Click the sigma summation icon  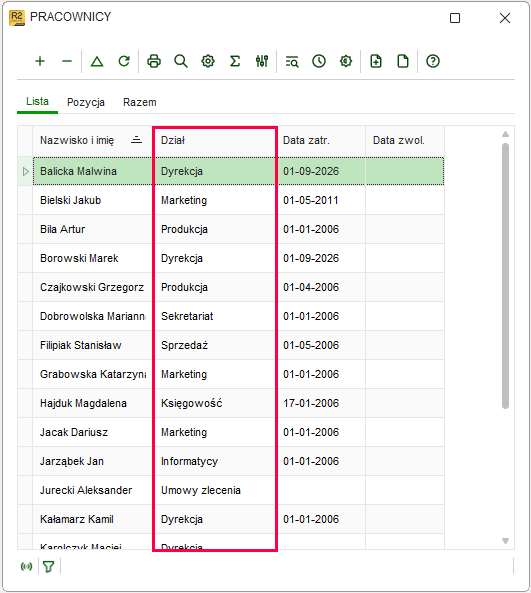[235, 61]
